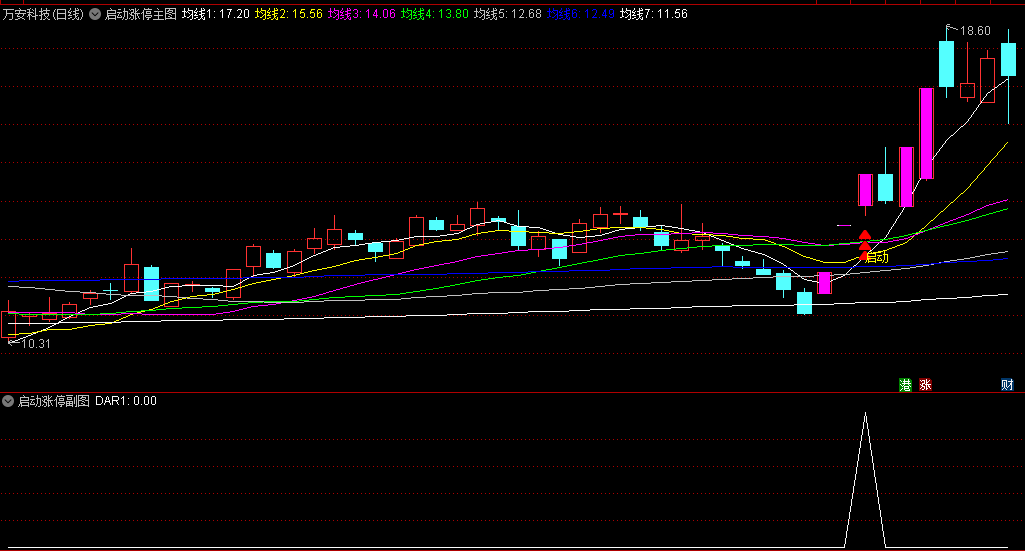The height and width of the screenshot is (551, 1025).
Task: Click the 10.31 low price label
Action: click(35, 344)
